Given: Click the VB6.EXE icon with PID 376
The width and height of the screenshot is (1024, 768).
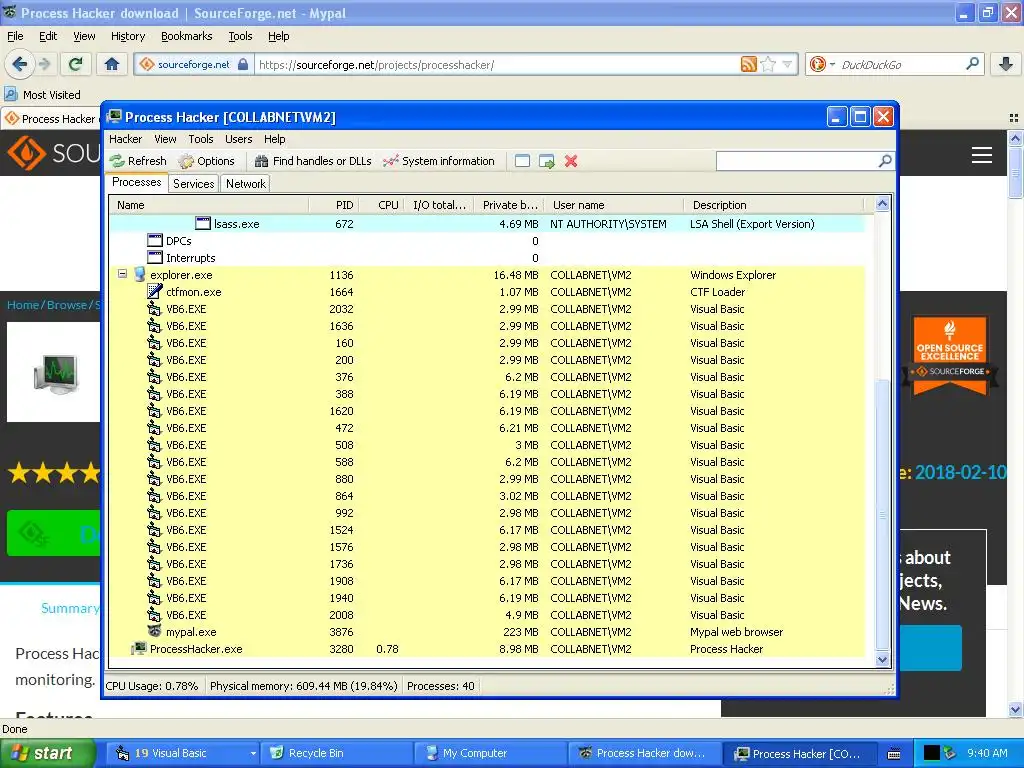Looking at the screenshot, I should [x=155, y=377].
